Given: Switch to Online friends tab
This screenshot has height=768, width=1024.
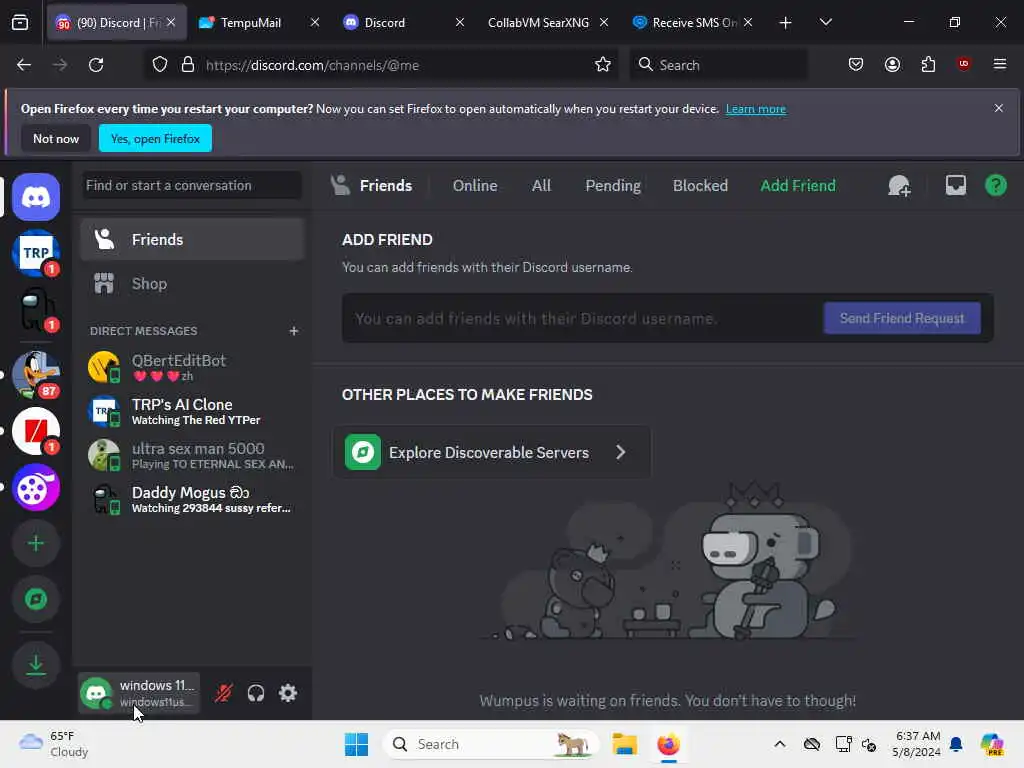Looking at the screenshot, I should pos(475,186).
